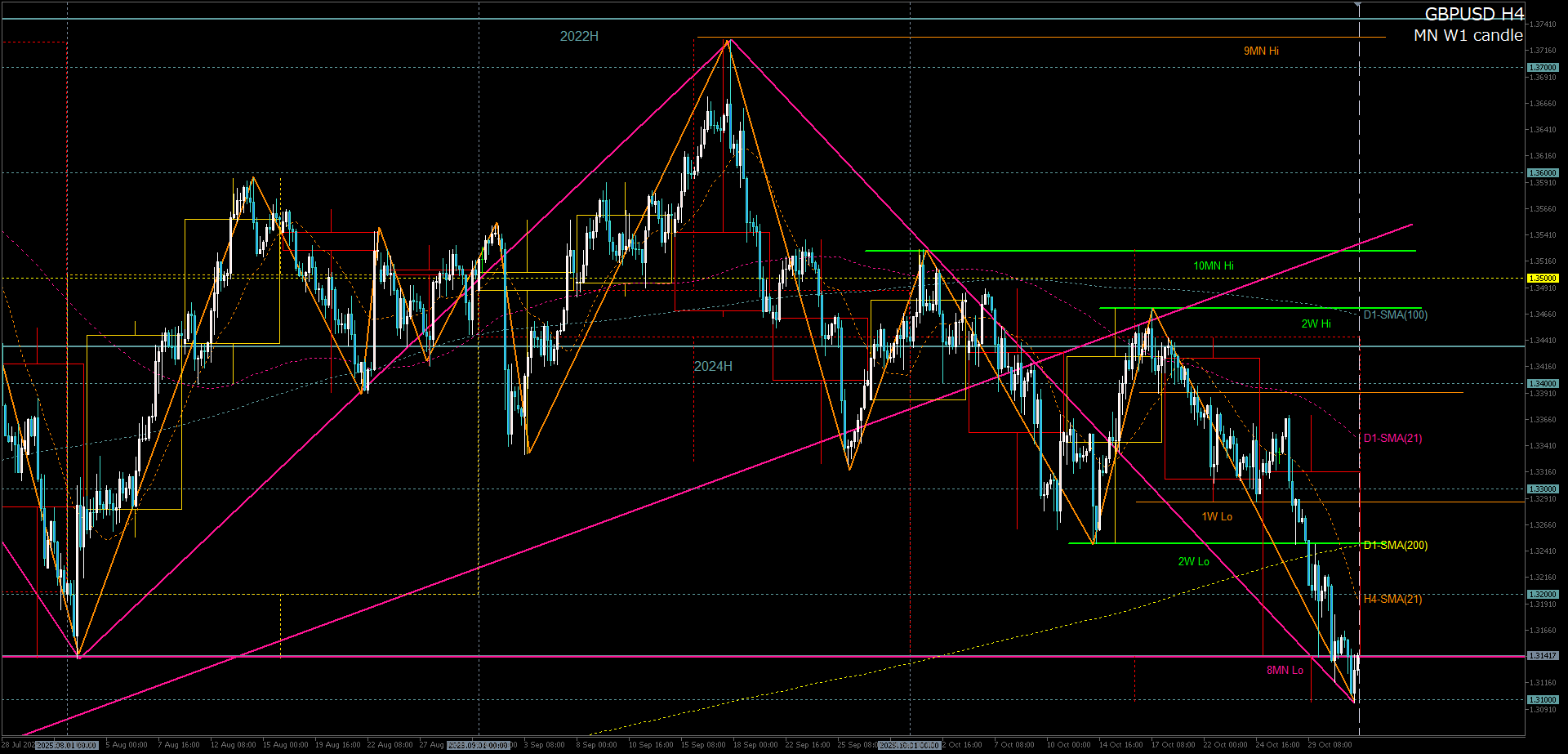Image resolution: width=1568 pixels, height=754 pixels.
Task: Click the 1.31417 current price tag
Action: (1543, 656)
